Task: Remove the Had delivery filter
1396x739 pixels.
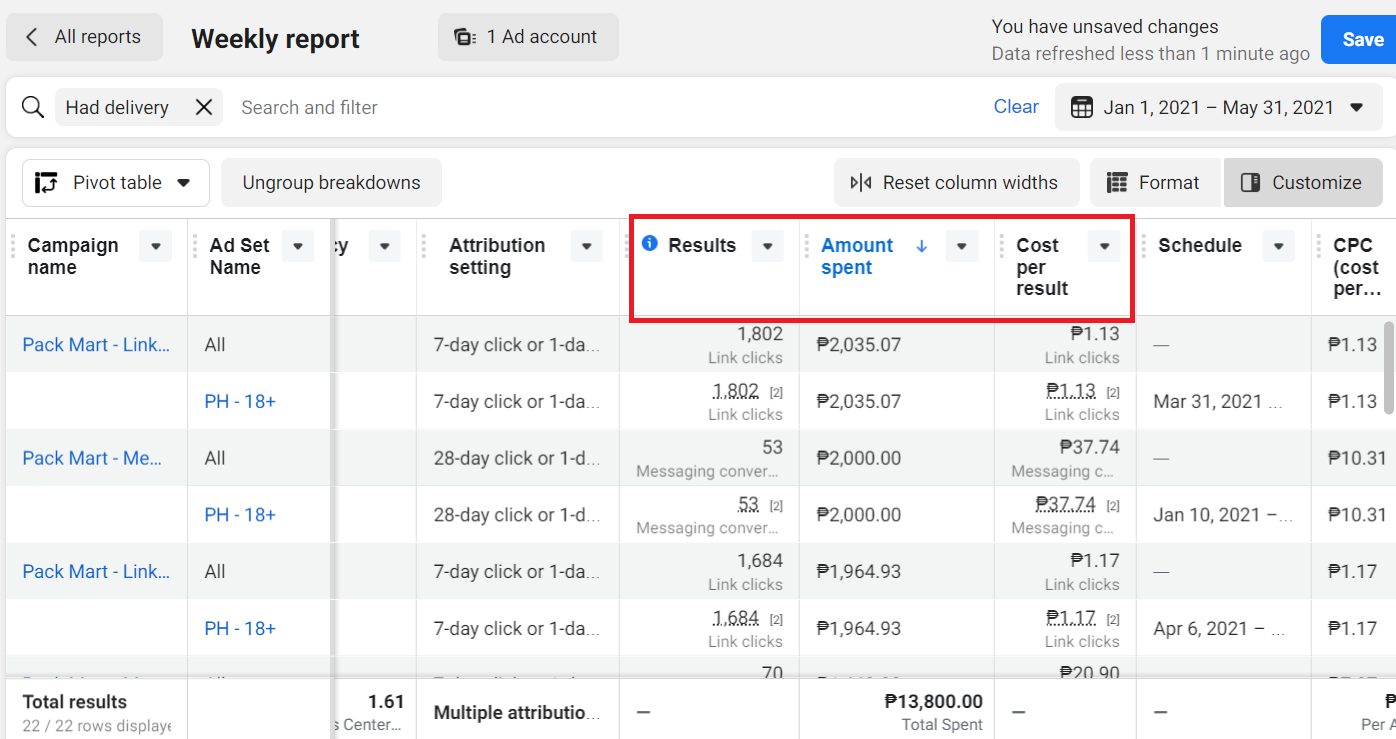Action: coord(203,107)
